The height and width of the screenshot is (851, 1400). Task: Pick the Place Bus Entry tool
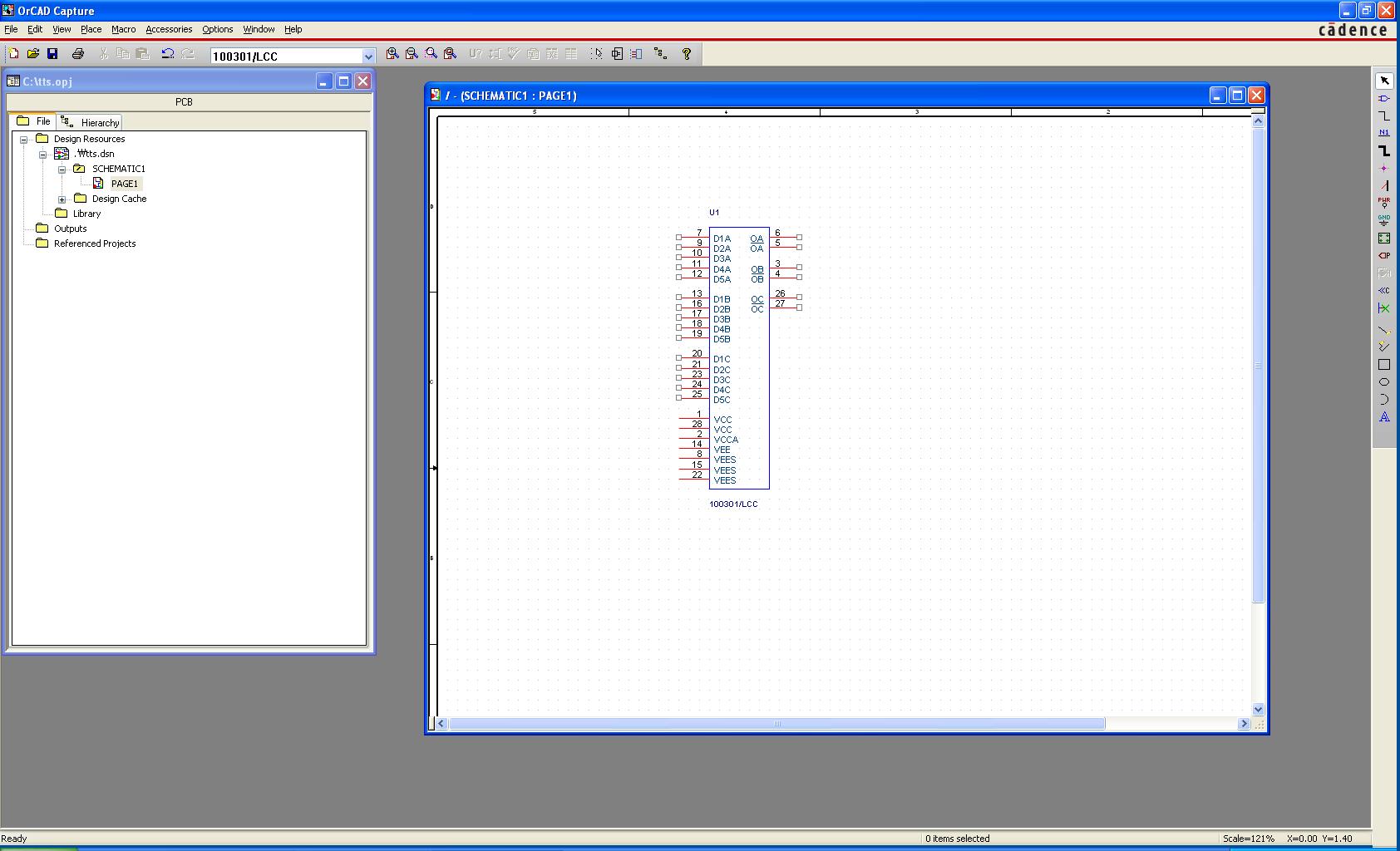pos(1384,186)
